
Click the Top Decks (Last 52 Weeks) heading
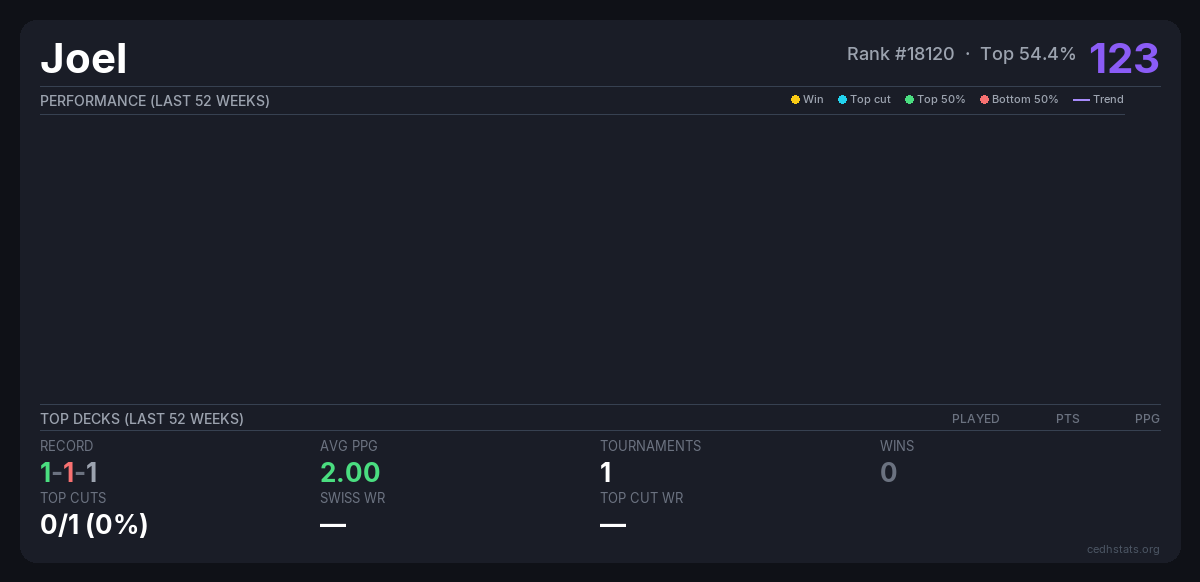click(x=142, y=419)
